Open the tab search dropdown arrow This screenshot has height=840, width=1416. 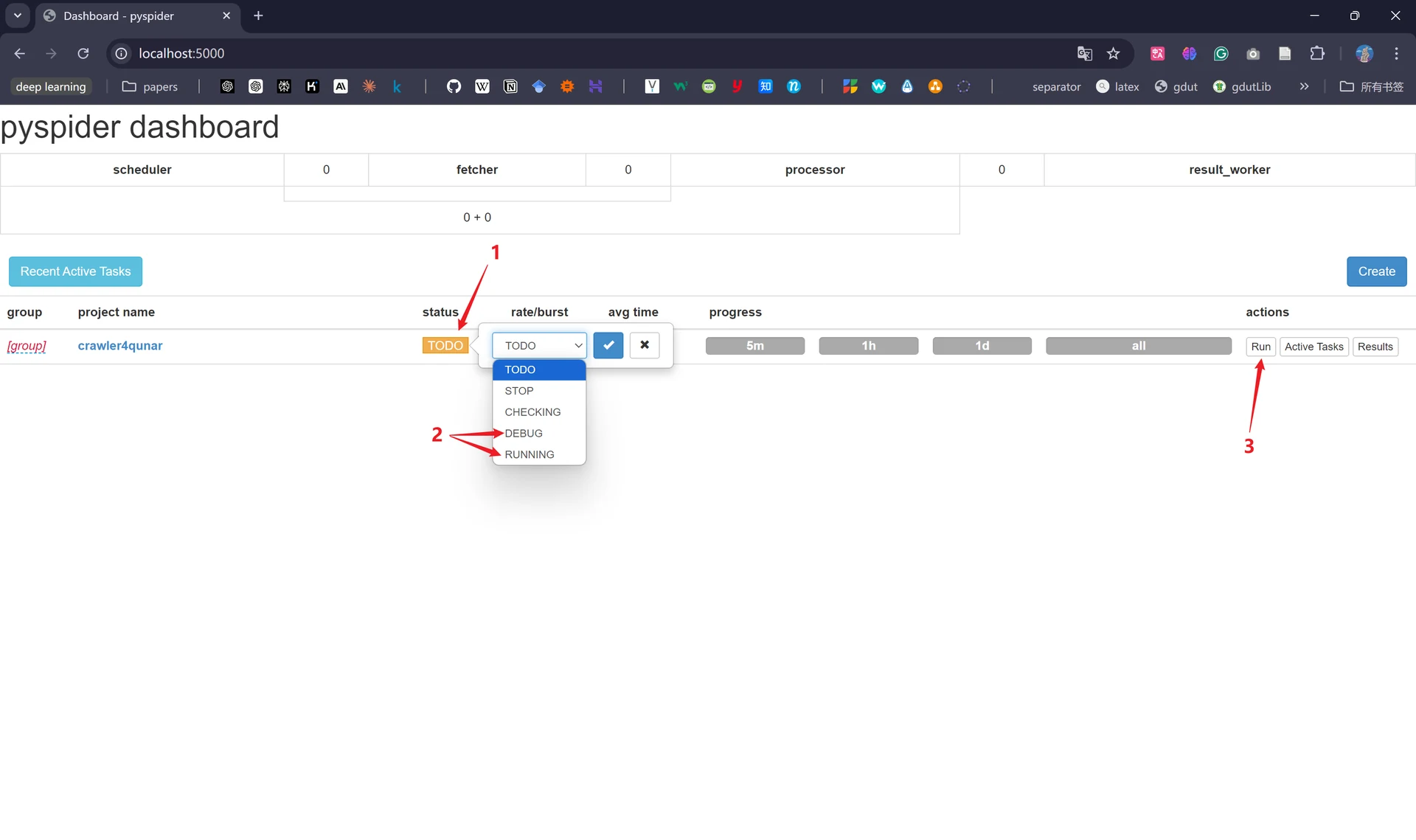coord(18,15)
